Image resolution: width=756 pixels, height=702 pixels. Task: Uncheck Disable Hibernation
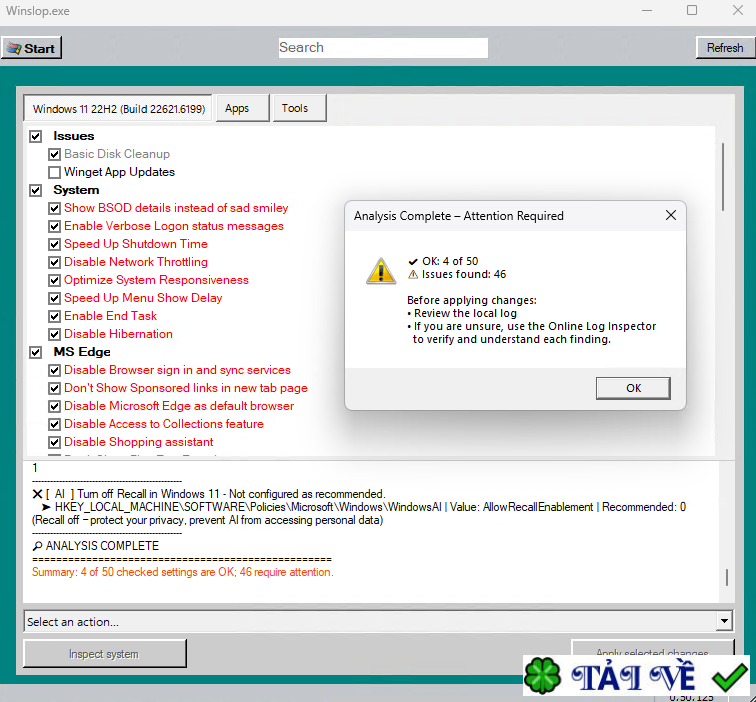(x=54, y=334)
